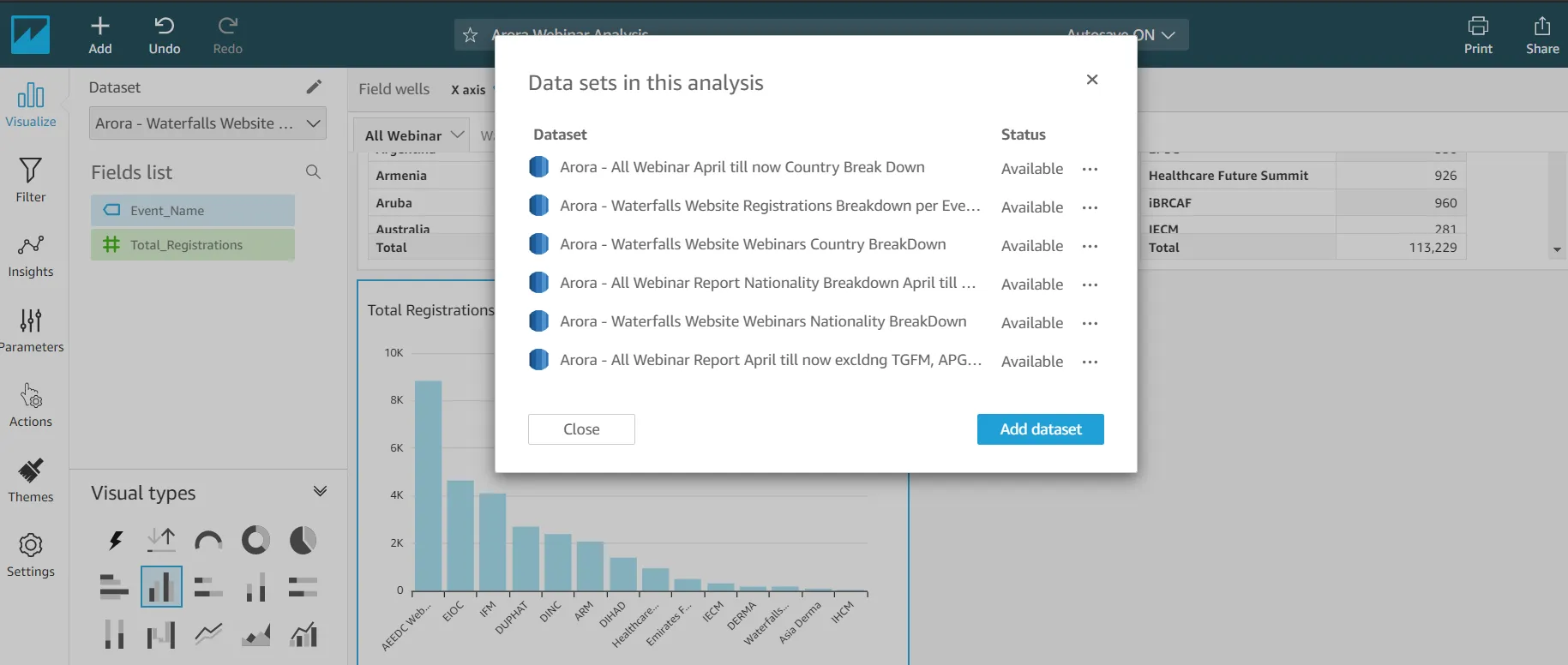1568x665 pixels.
Task: Open options for Webinars Country BreakDown dataset
Action: tap(1090, 246)
